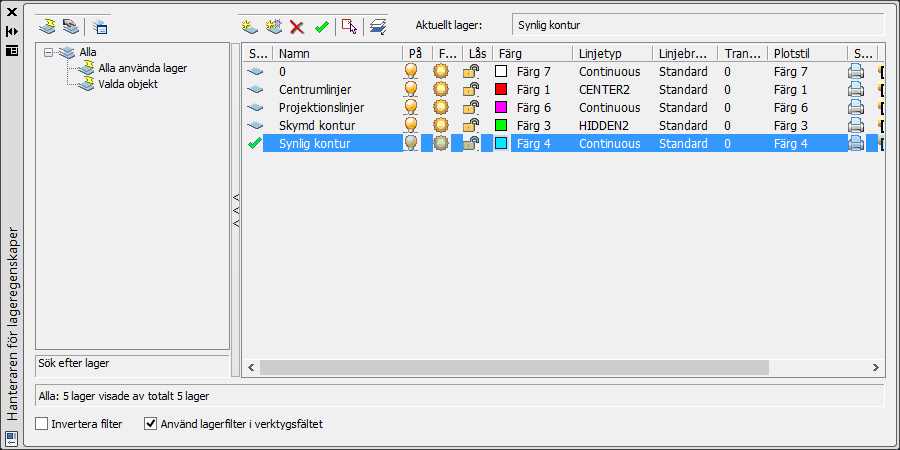Collapse the Alla tree node
Image resolution: width=900 pixels, height=450 pixels.
coord(48,52)
